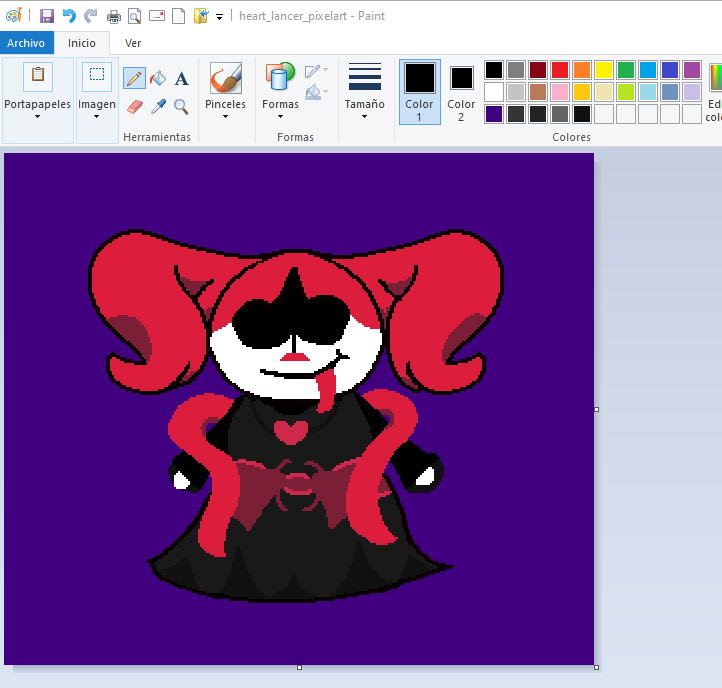Pick the white swatch

pyautogui.click(x=494, y=92)
